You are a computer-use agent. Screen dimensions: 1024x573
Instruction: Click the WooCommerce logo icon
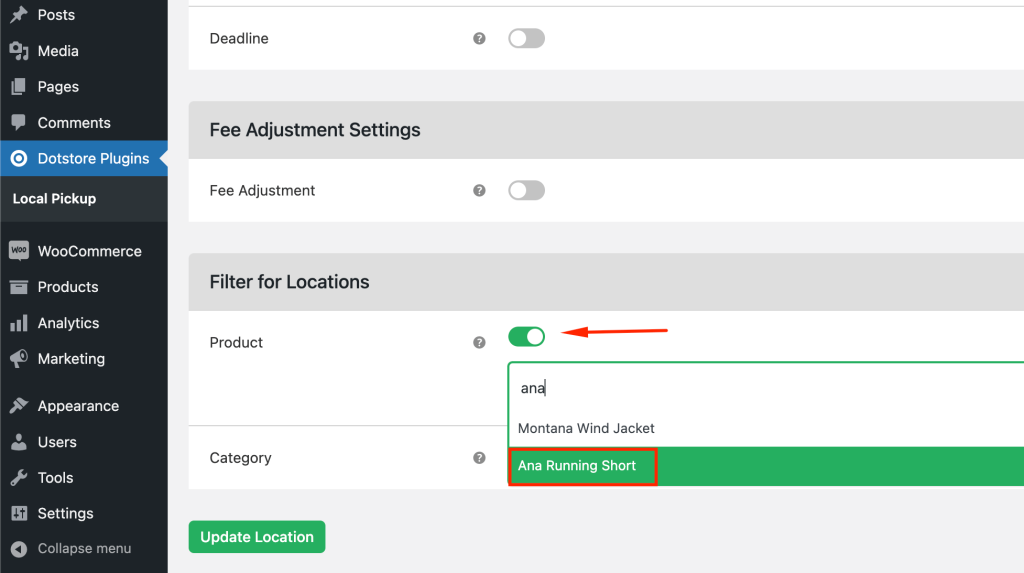point(18,251)
